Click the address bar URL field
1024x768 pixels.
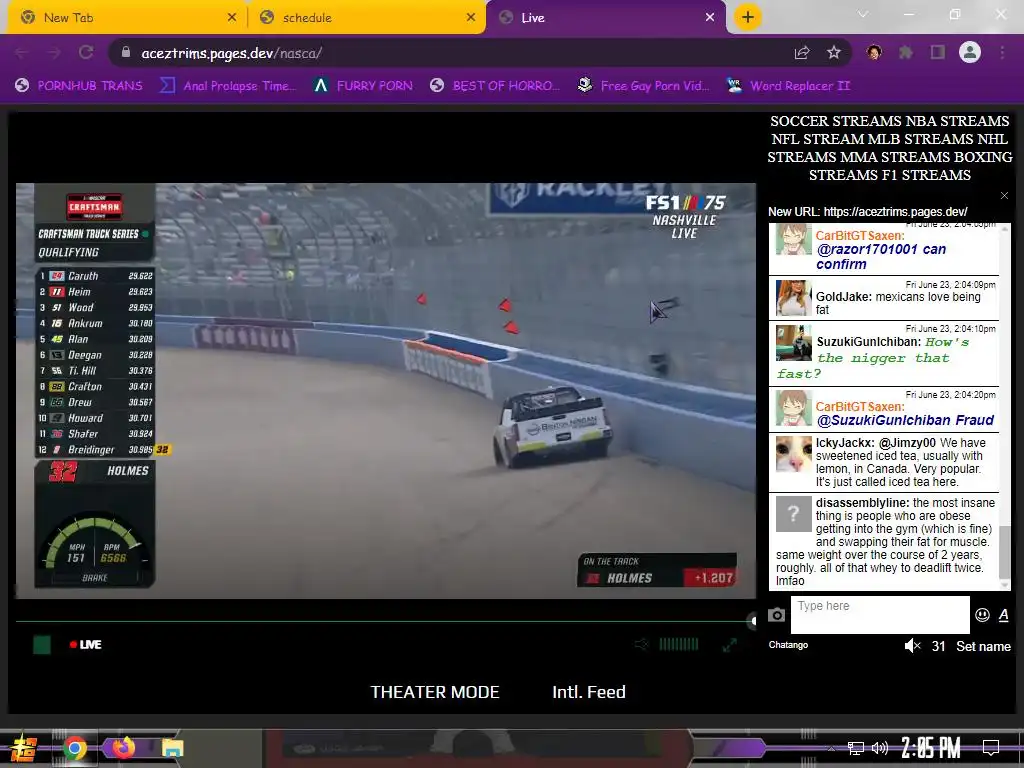pos(457,53)
